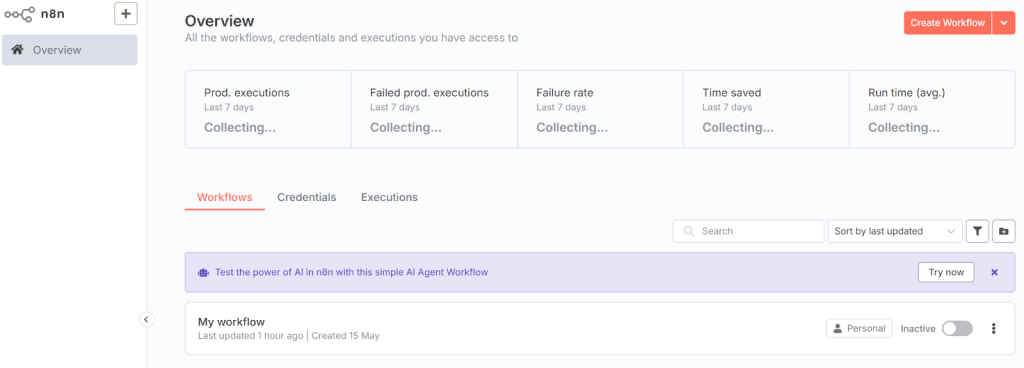Switch to the Credentials tab
Viewport: 1024px width, 368px height.
pos(306,197)
